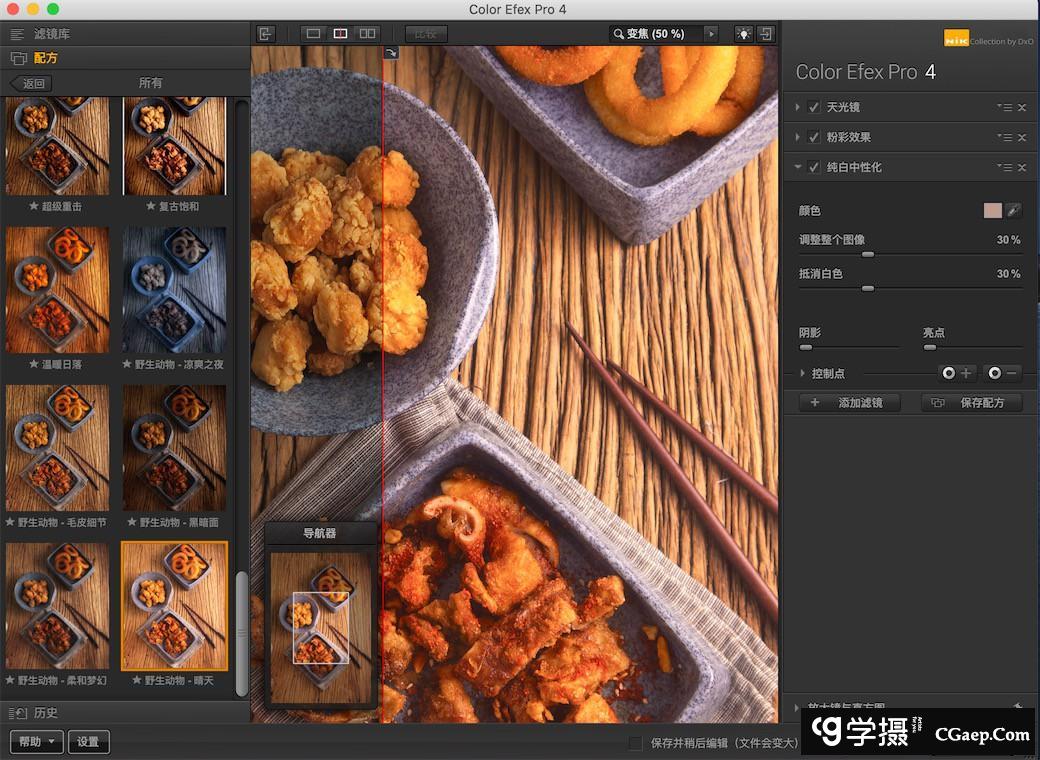The image size is (1040, 760).
Task: Remove the 天光镜 filter with X
Action: [x=1022, y=108]
